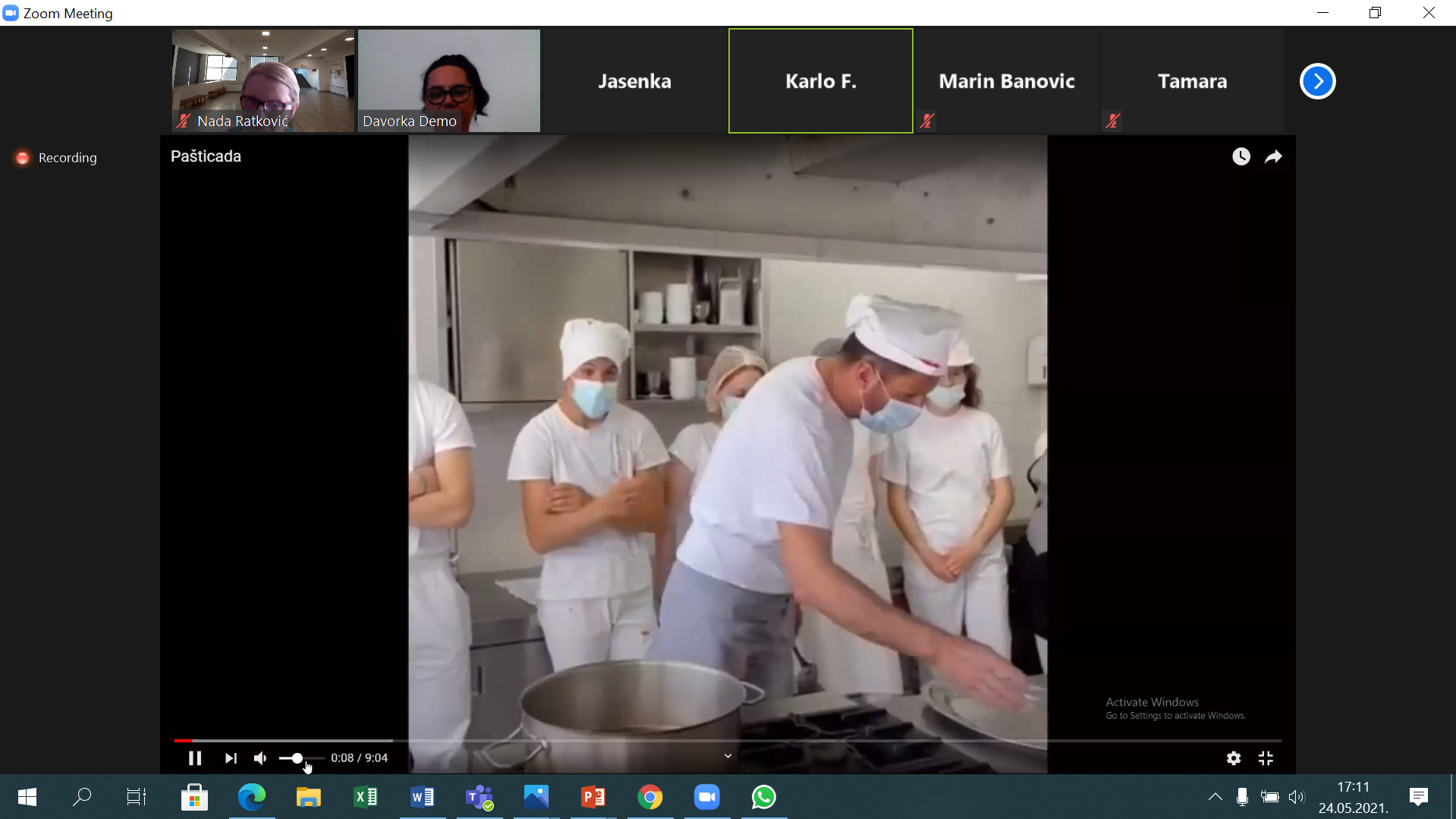The width and height of the screenshot is (1456, 819).
Task: Open File Explorer from taskbar
Action: tap(308, 797)
